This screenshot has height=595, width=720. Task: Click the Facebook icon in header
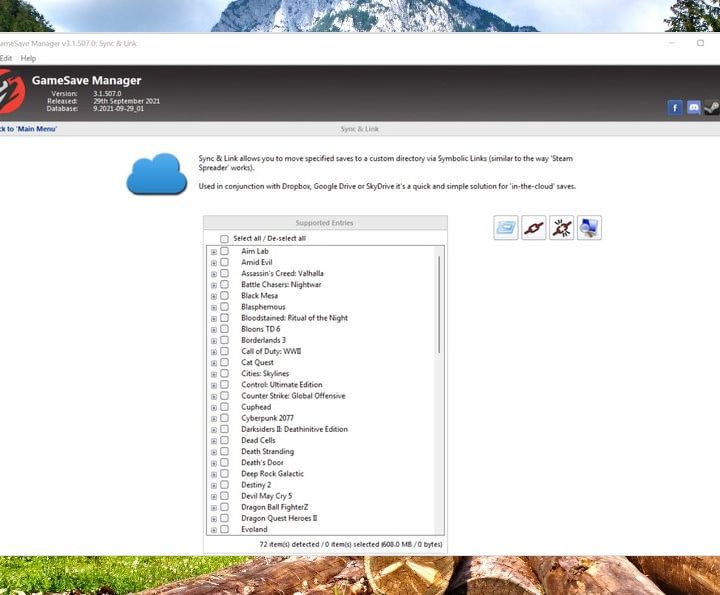click(x=675, y=108)
